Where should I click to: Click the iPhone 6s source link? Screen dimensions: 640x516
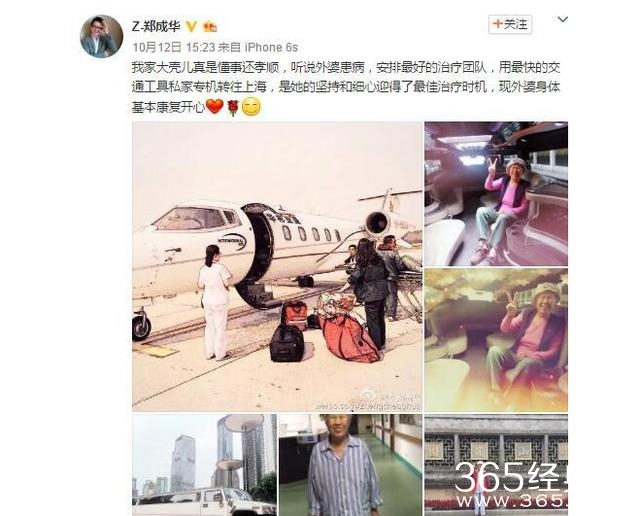tap(271, 47)
